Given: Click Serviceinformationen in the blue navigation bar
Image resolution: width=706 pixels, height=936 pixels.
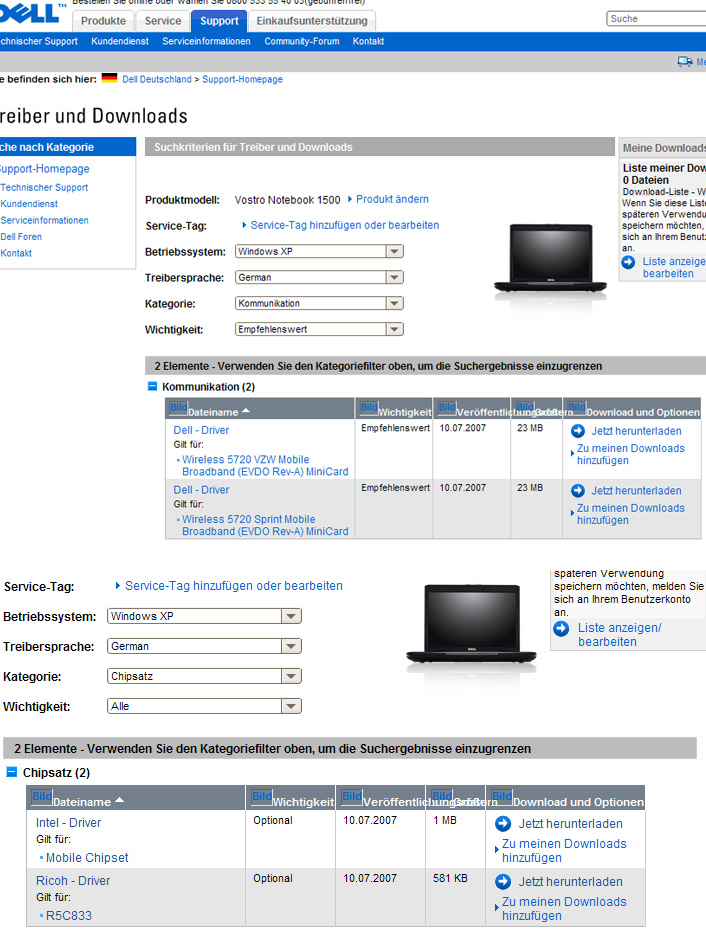Looking at the screenshot, I should coord(206,41).
